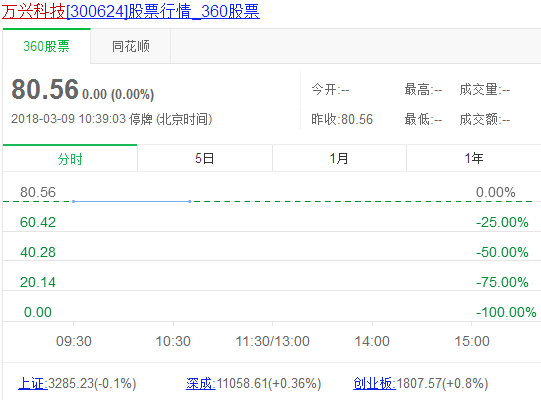Image resolution: width=541 pixels, height=400 pixels.
Task: Click the change value 0.00 (0.00%)
Action: (x=118, y=94)
